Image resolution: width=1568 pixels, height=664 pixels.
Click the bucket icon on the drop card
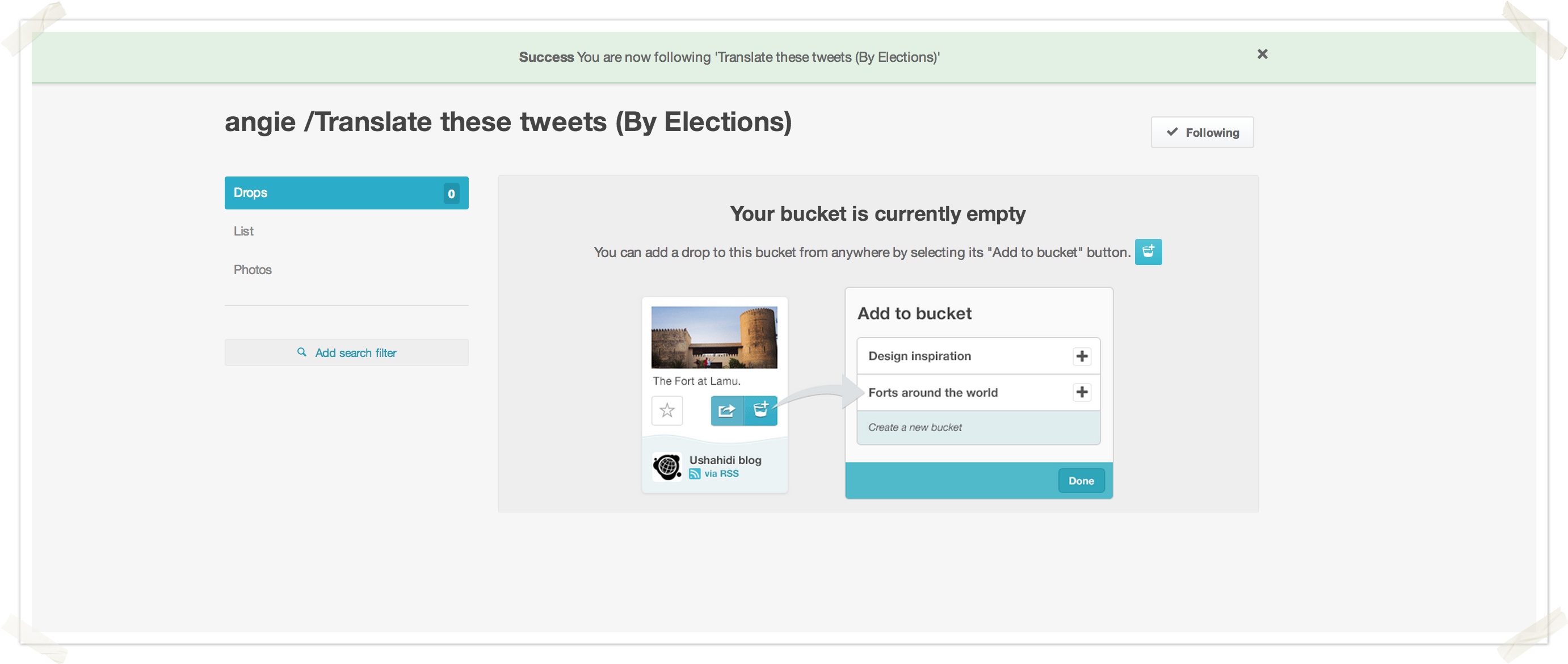[x=760, y=410]
